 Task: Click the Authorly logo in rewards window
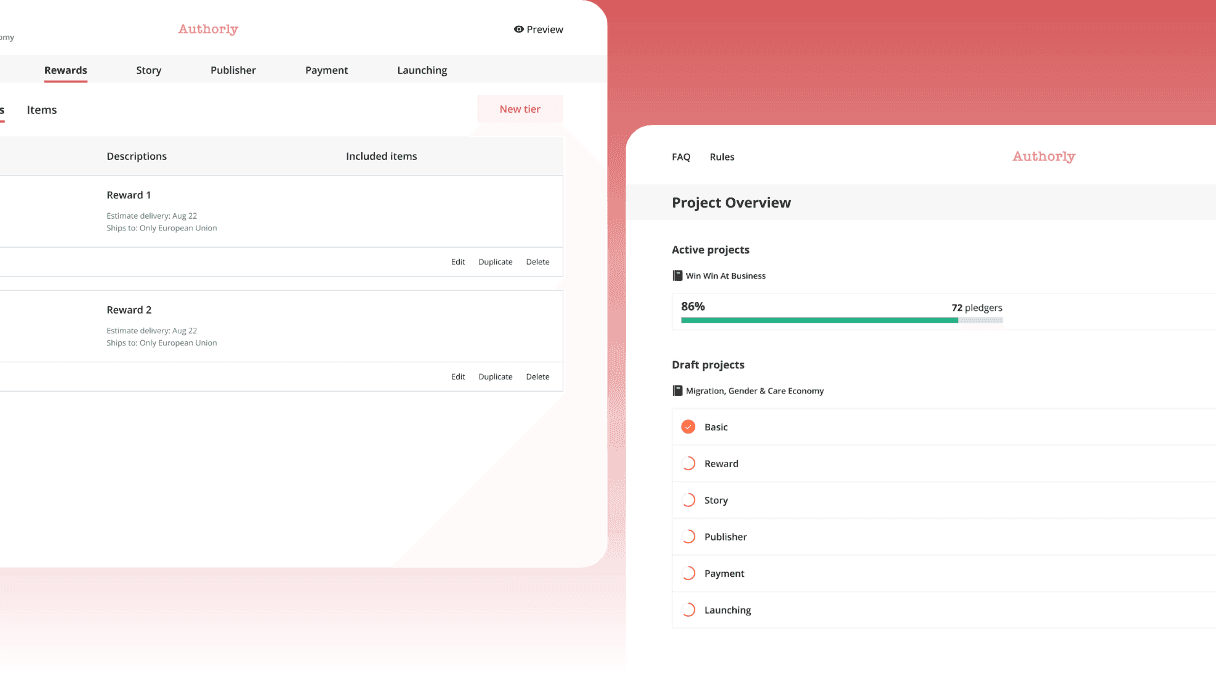(x=208, y=29)
